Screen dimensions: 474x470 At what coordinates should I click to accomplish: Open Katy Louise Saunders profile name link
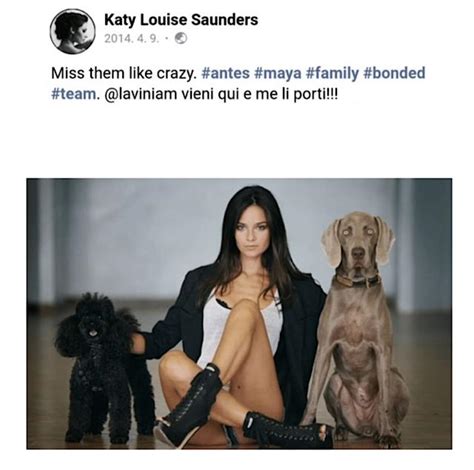[x=181, y=20]
